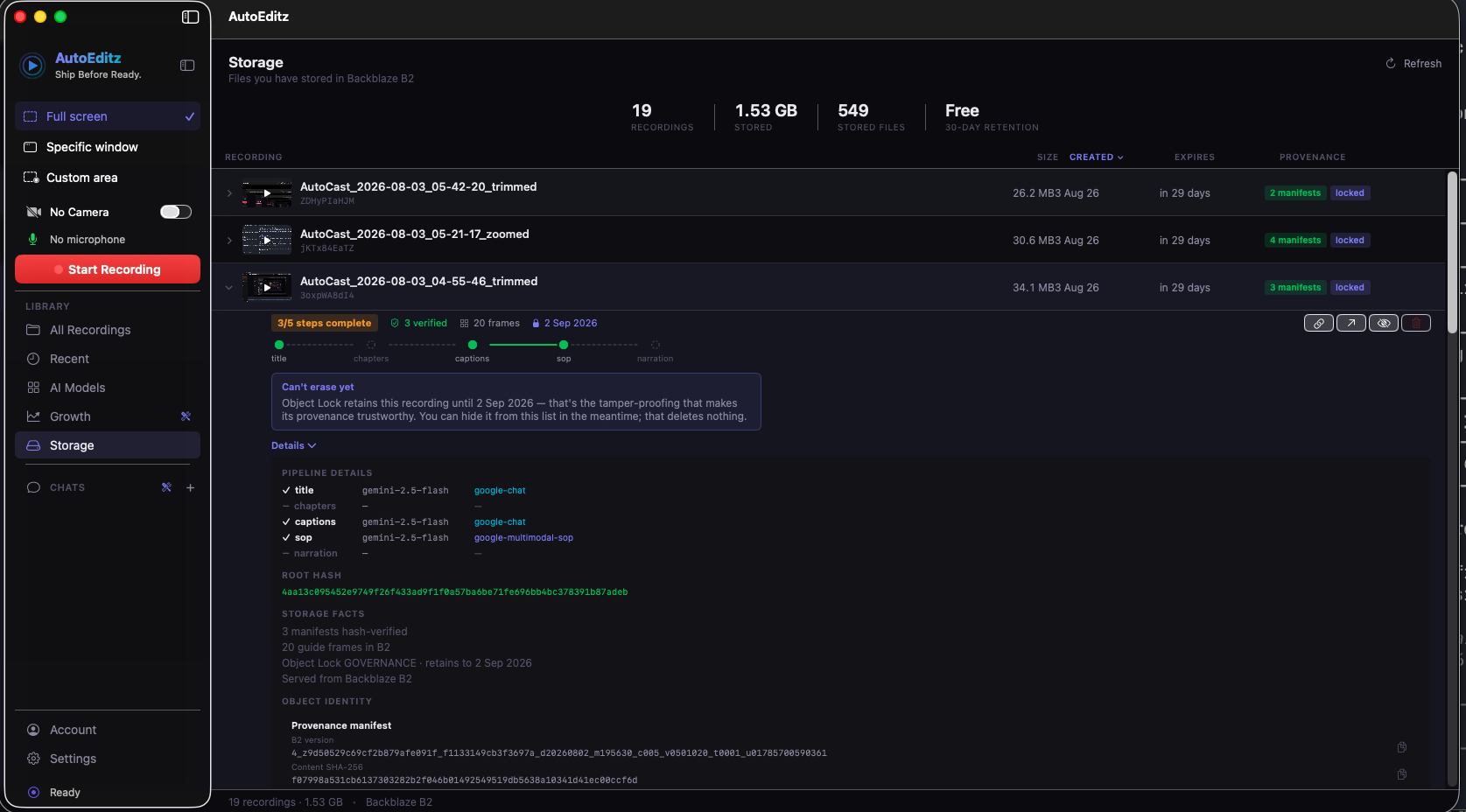
Task: Click the Ready status indicator
Action: [x=54, y=793]
